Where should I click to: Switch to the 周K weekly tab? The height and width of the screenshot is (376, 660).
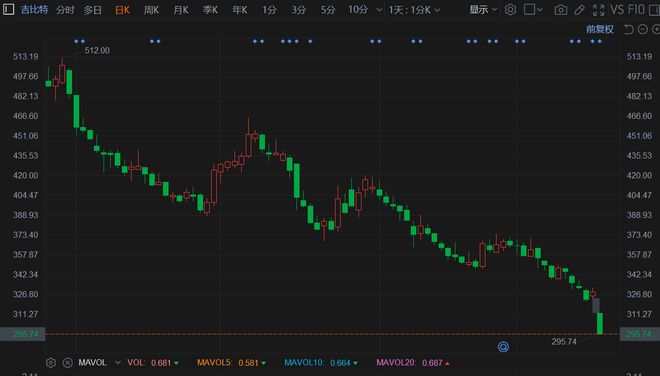pyautogui.click(x=151, y=10)
